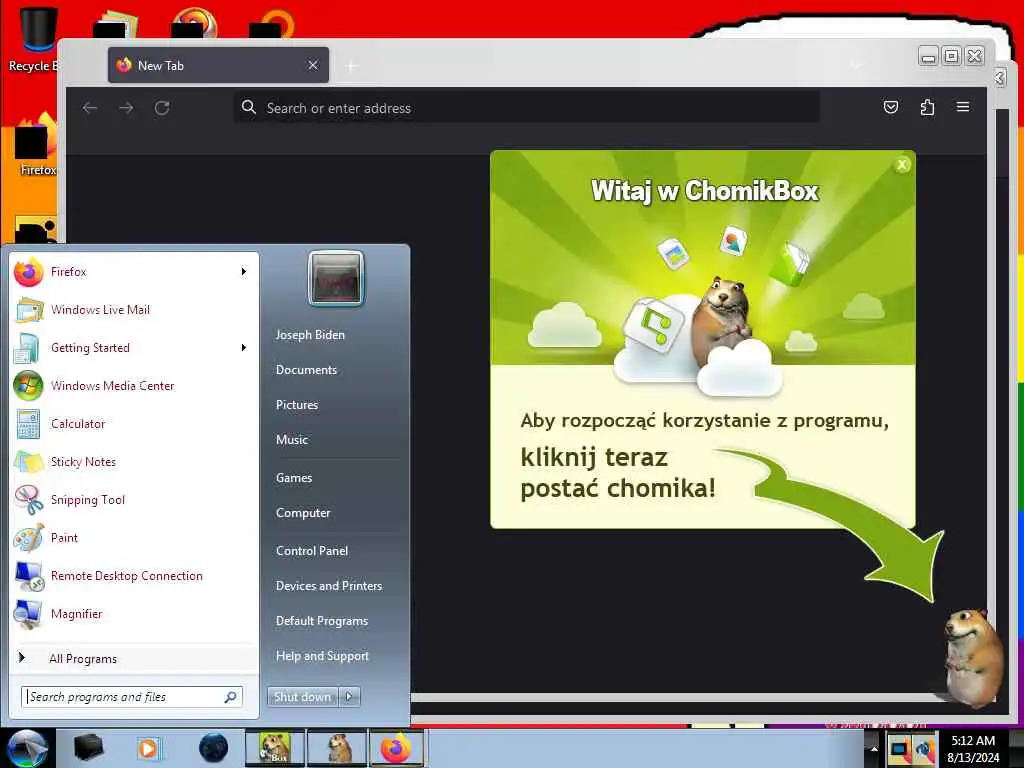
Task: Open dark globe taskbar icon
Action: (x=214, y=748)
